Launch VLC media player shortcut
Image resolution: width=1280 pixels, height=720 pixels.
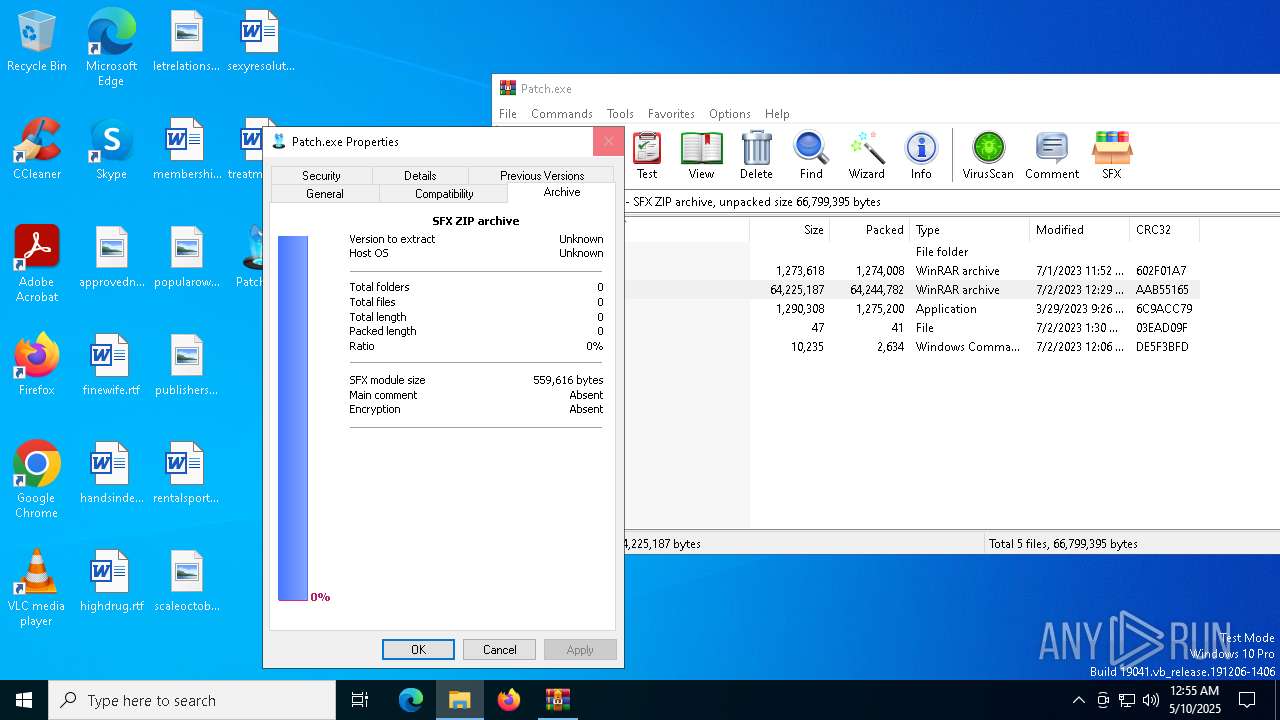pyautogui.click(x=36, y=588)
